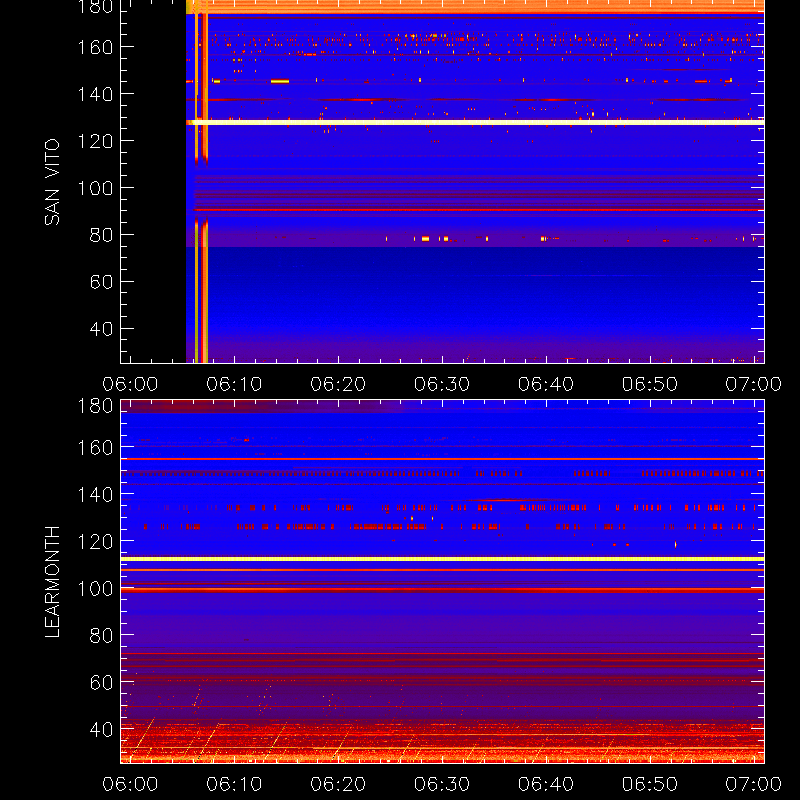Click 06:00 time label under SAN VITO plot
800x800 pixels.
130,384
